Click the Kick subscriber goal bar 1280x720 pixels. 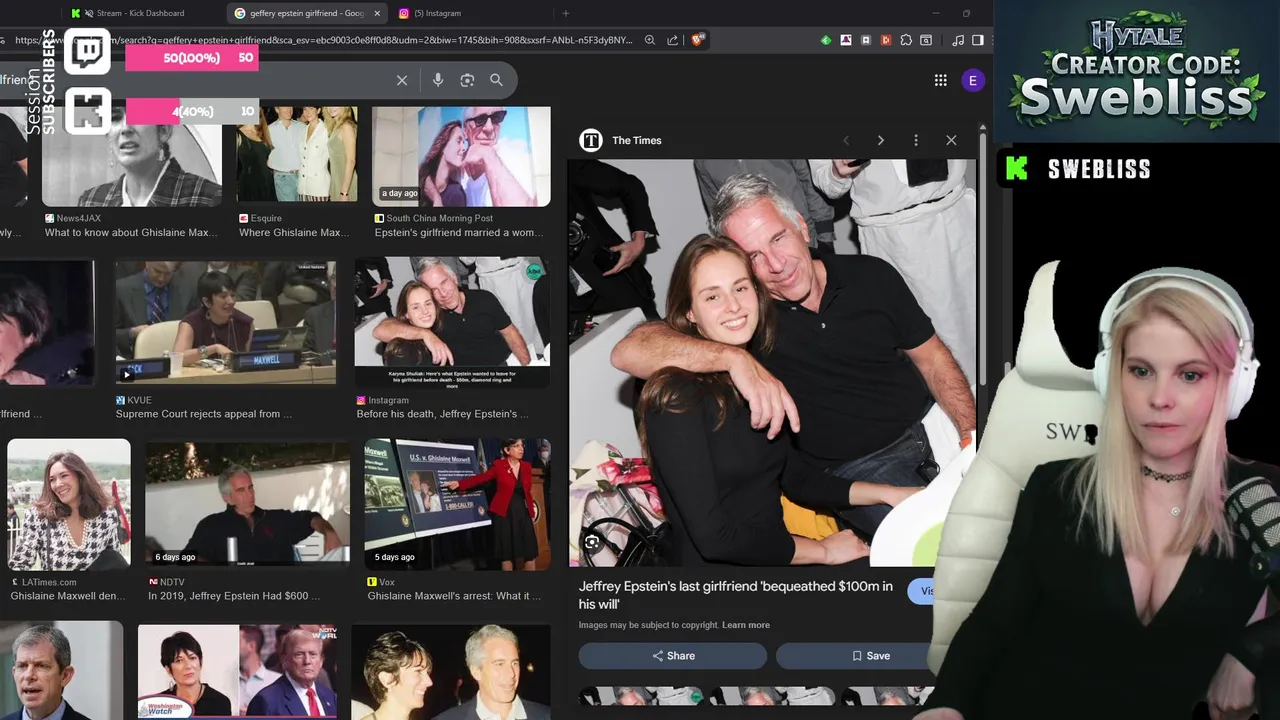coord(191,111)
